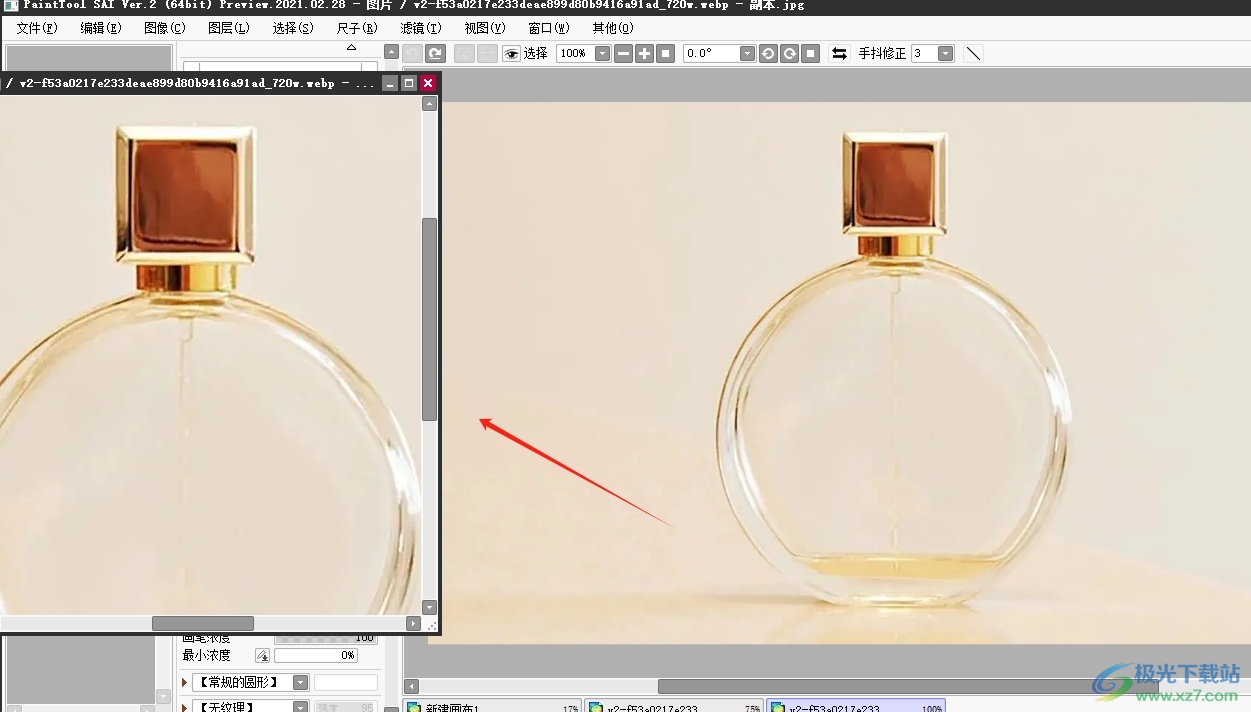Open the 【常规的圆形】 brush shape dropdown
The height and width of the screenshot is (712, 1251).
point(300,682)
